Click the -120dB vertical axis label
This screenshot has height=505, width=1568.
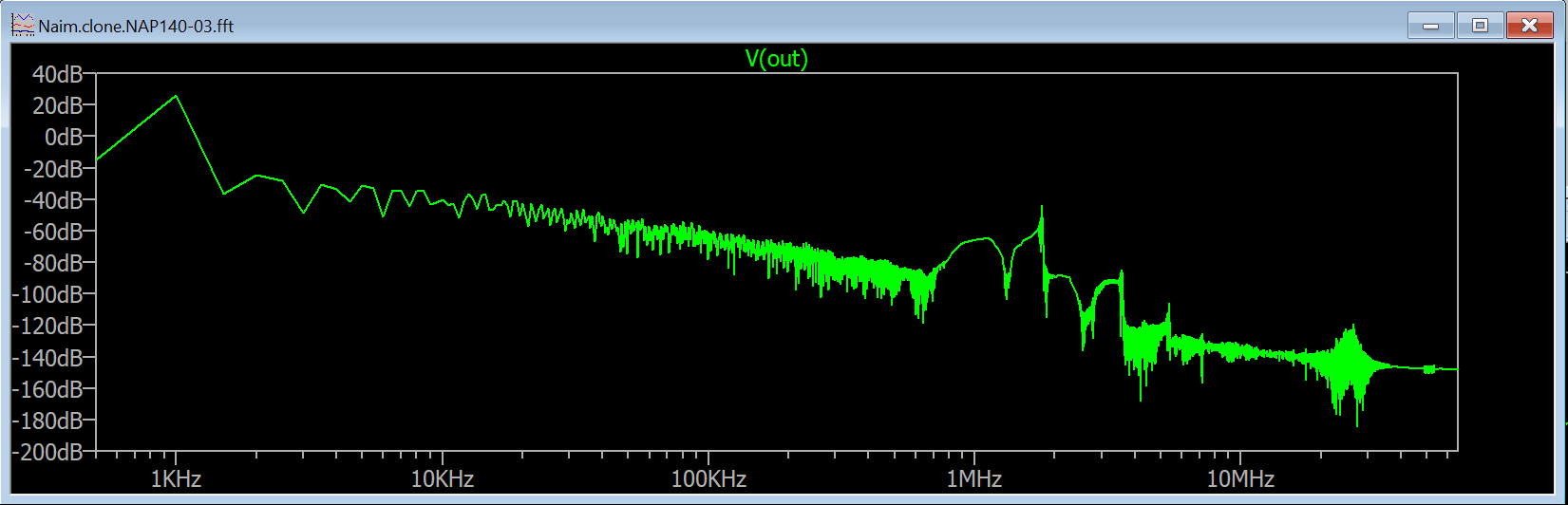click(47, 325)
